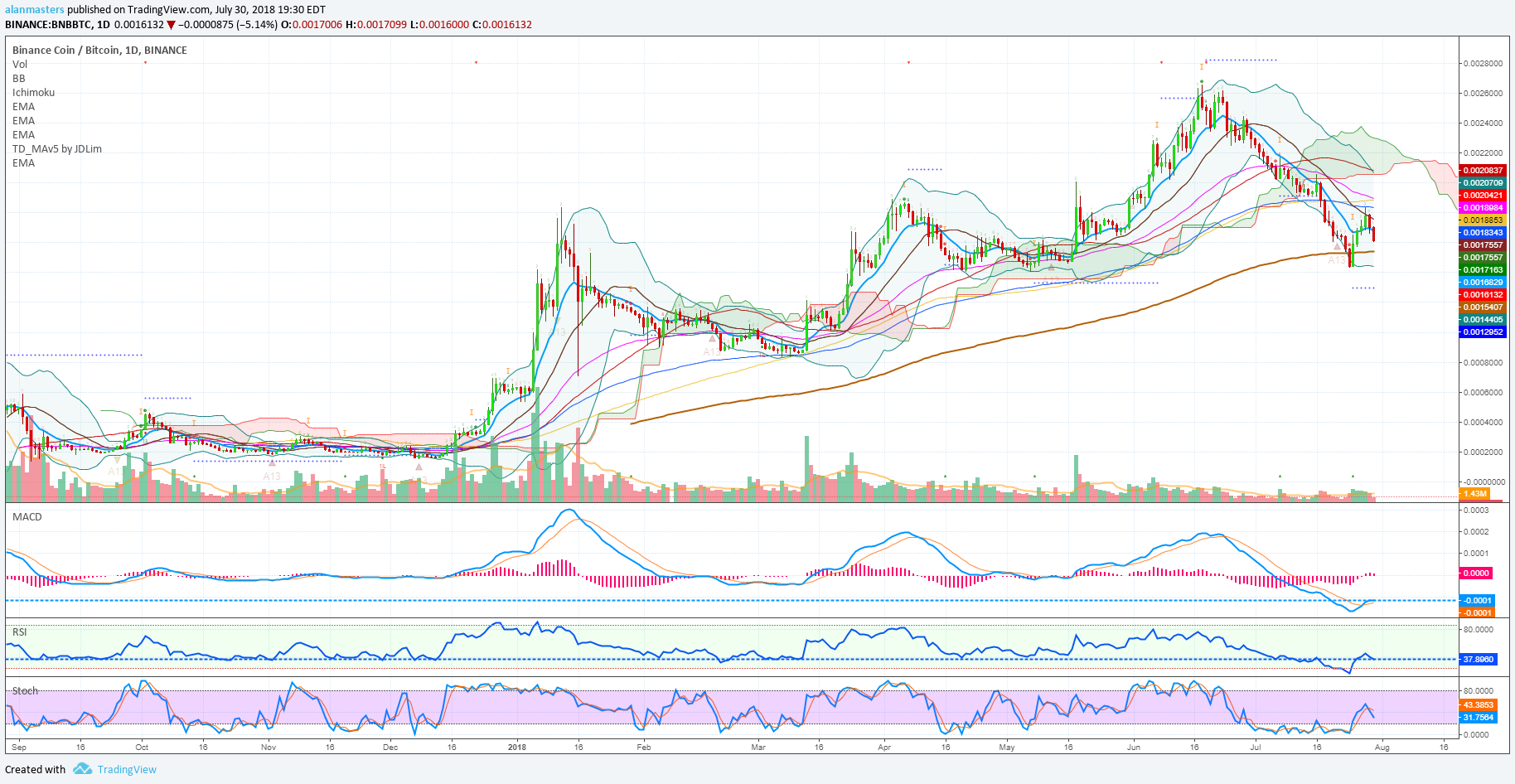Screen dimensions: 1515x784
Task: Click the Jun label on time axis
Action: 1134,748
